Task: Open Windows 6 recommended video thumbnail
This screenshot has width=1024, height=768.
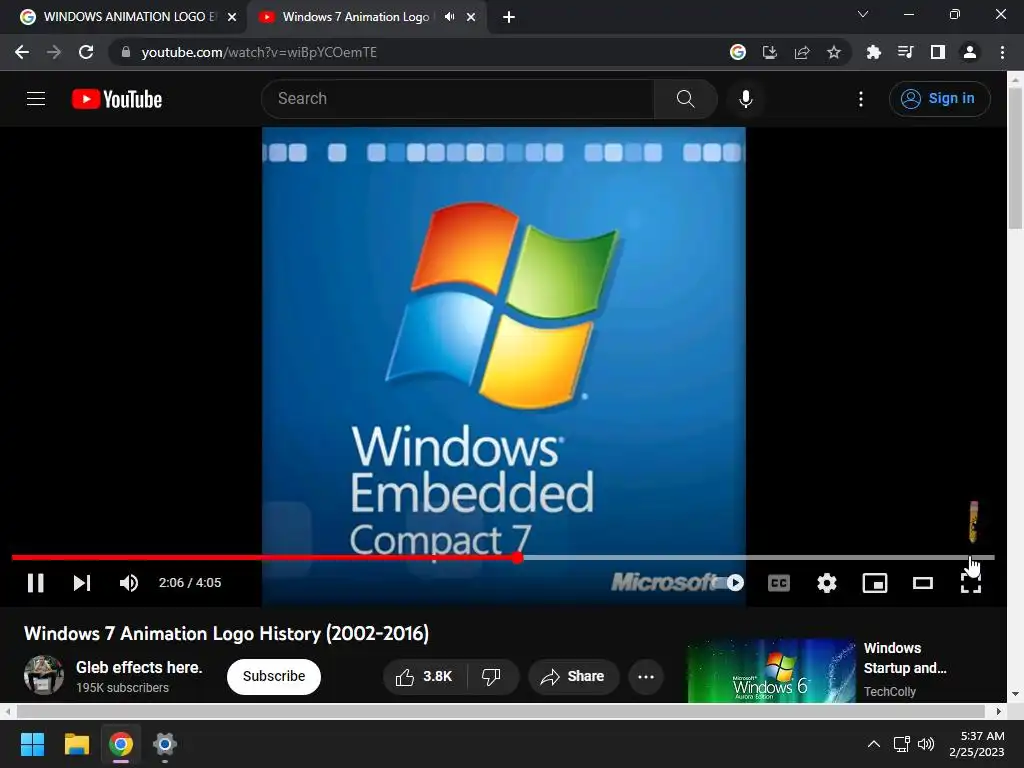Action: point(771,671)
